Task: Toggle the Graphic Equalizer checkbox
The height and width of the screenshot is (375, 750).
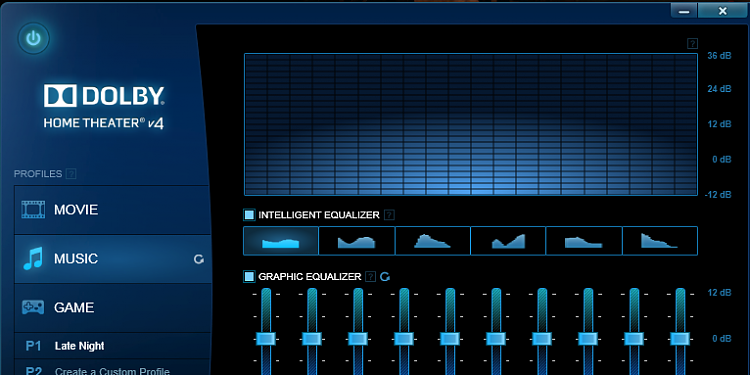Action: [249, 276]
